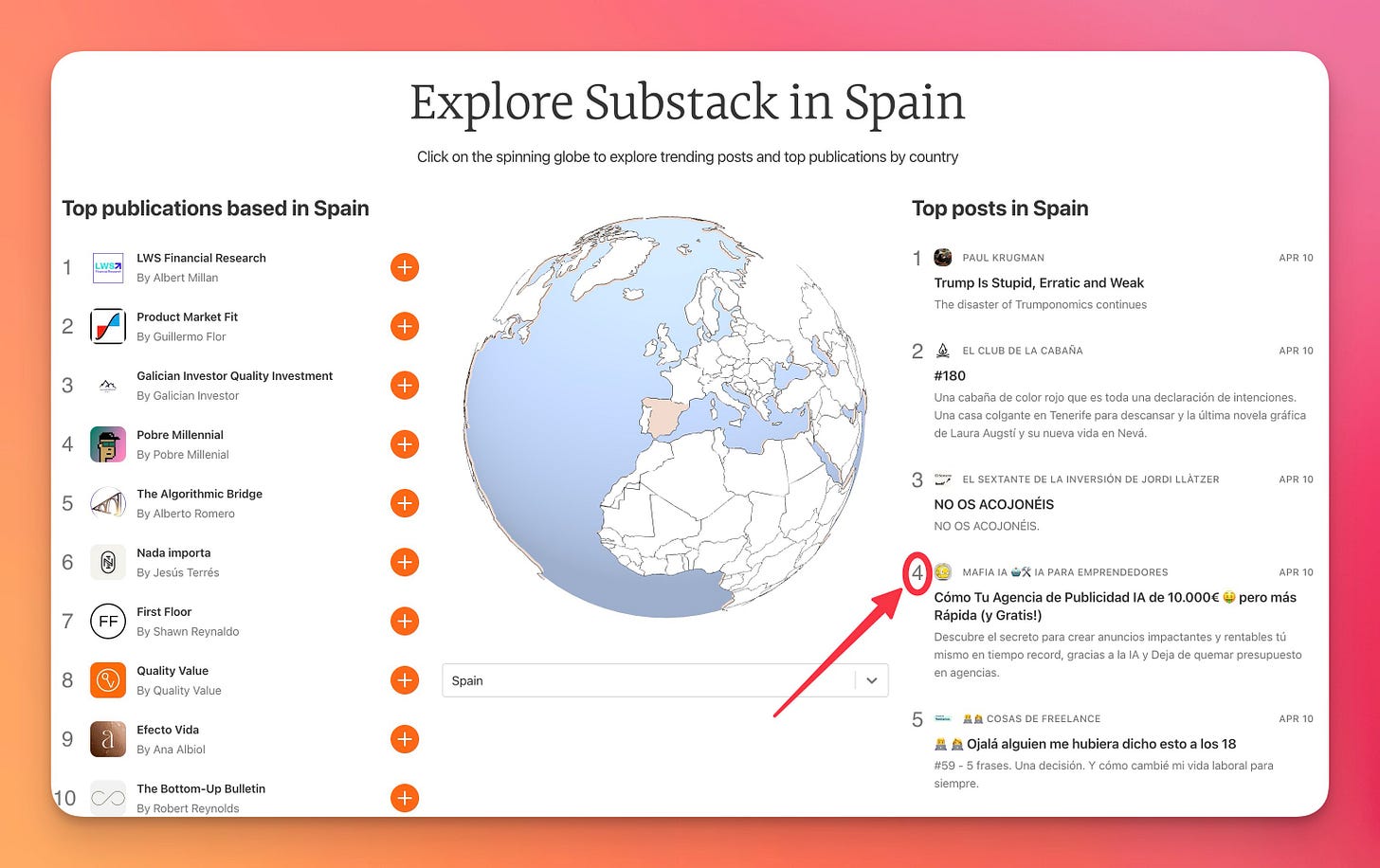
Task: Subscribe to Efecto Vida plus button
Action: point(405,738)
